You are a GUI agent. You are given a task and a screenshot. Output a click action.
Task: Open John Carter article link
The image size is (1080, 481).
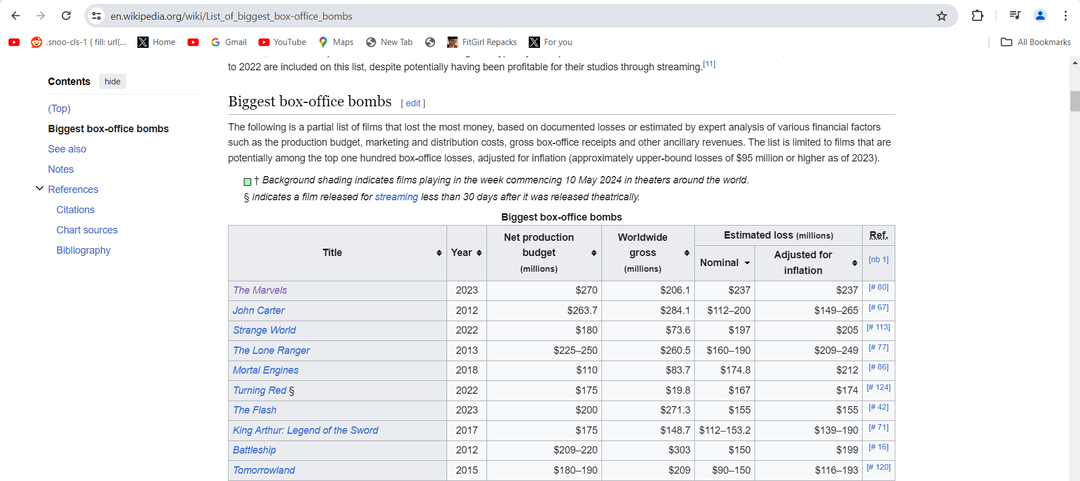point(258,310)
